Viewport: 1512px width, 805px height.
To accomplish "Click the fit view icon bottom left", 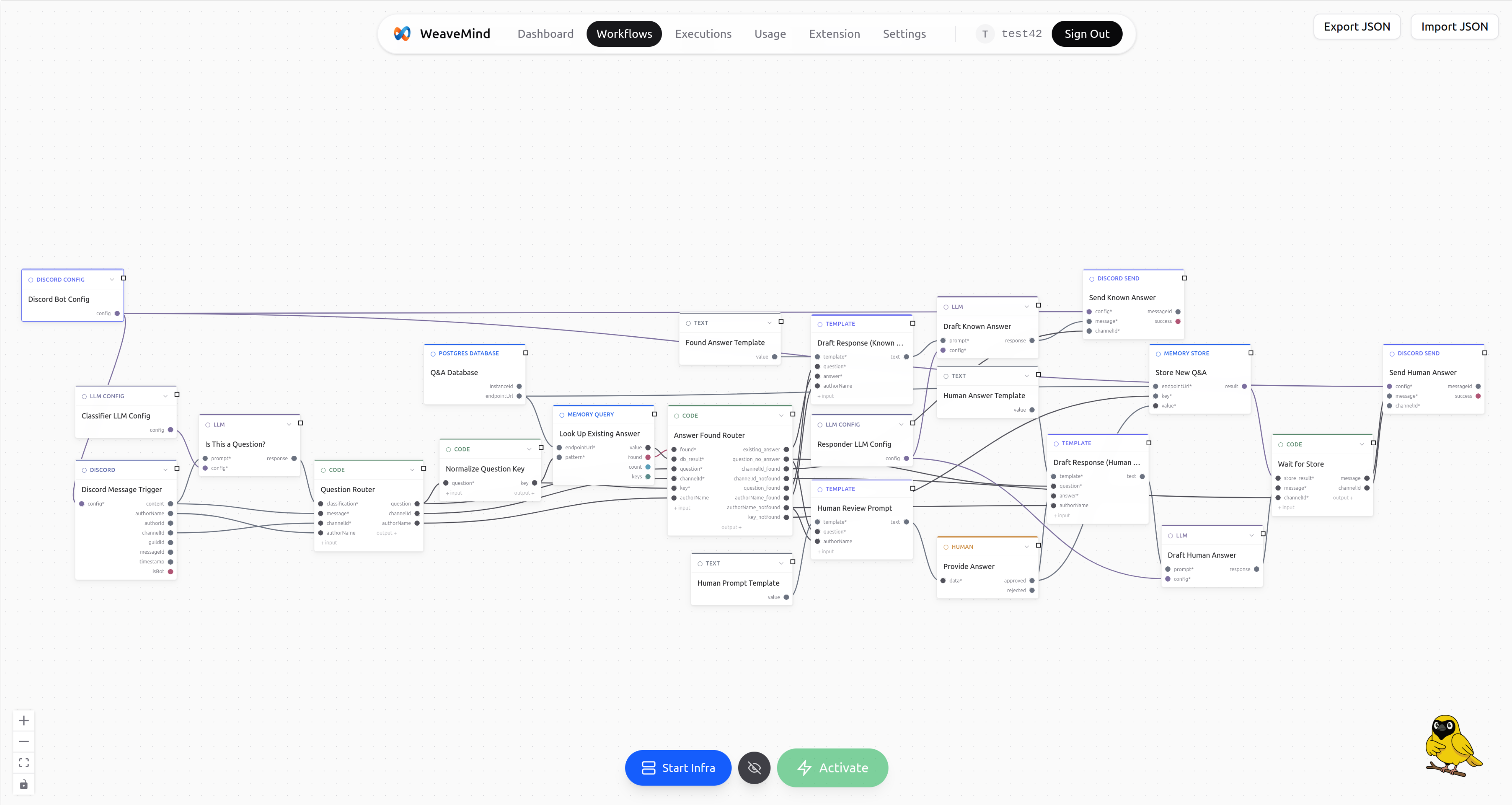I will pos(23,762).
